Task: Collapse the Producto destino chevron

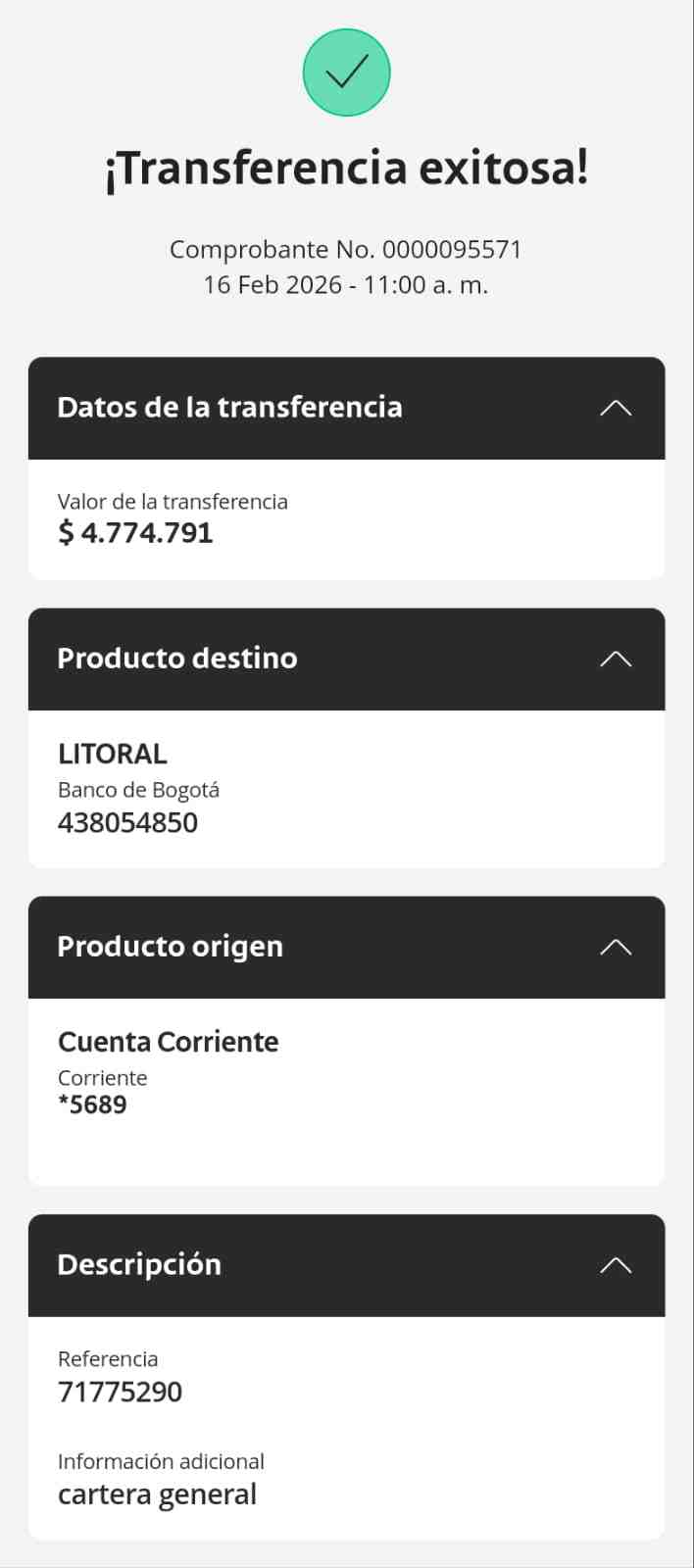Action: pos(616,660)
